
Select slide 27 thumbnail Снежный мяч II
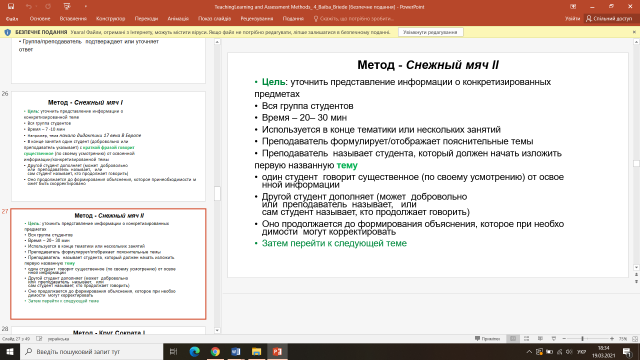108,264
